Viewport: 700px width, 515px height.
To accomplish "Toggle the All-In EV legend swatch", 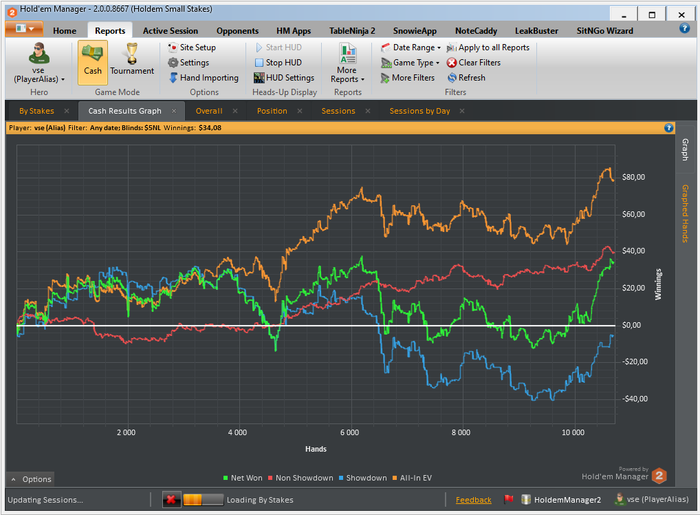I will (395, 478).
